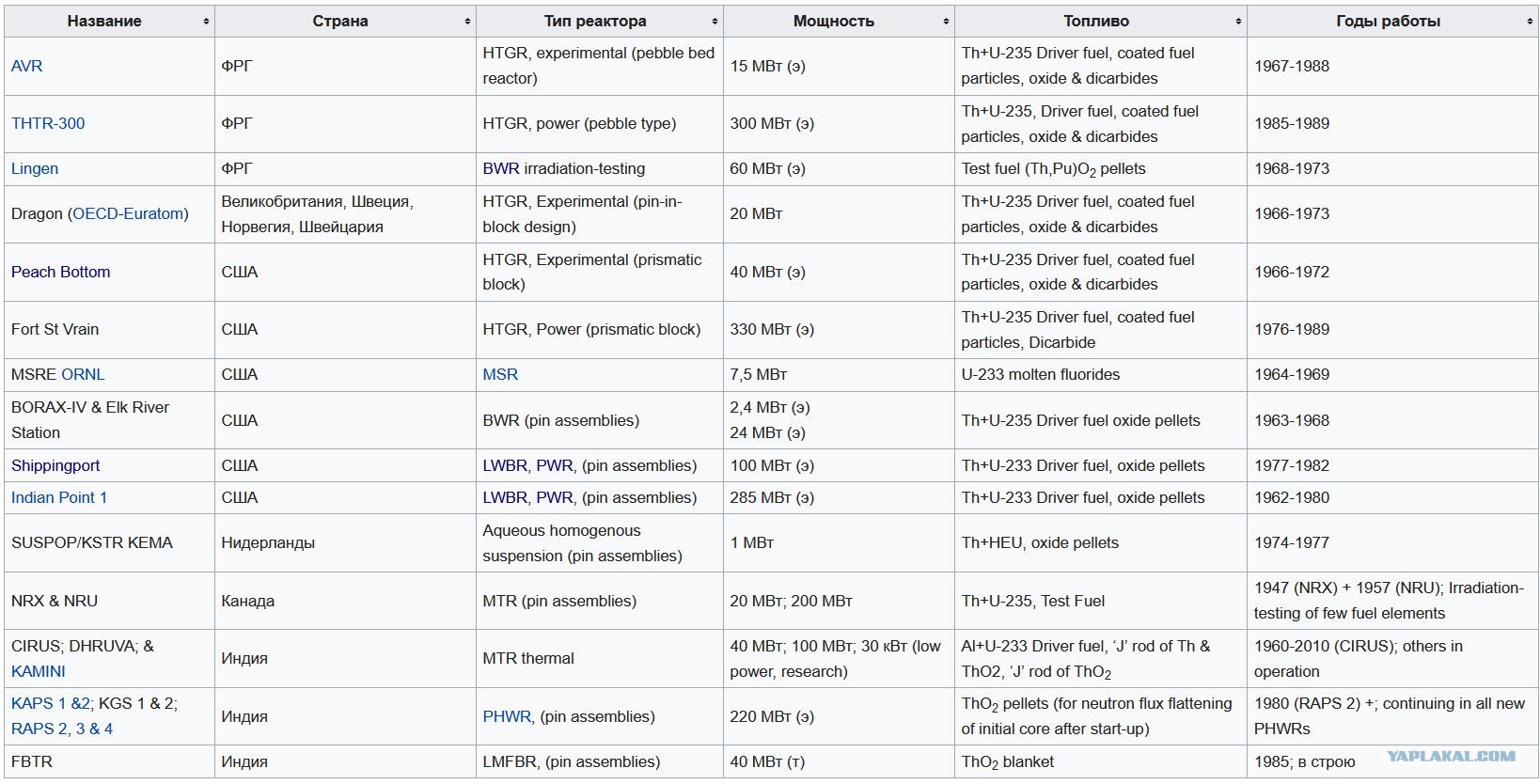
Task: Select the 1964-1969 years cell
Action: [x=1392, y=375]
